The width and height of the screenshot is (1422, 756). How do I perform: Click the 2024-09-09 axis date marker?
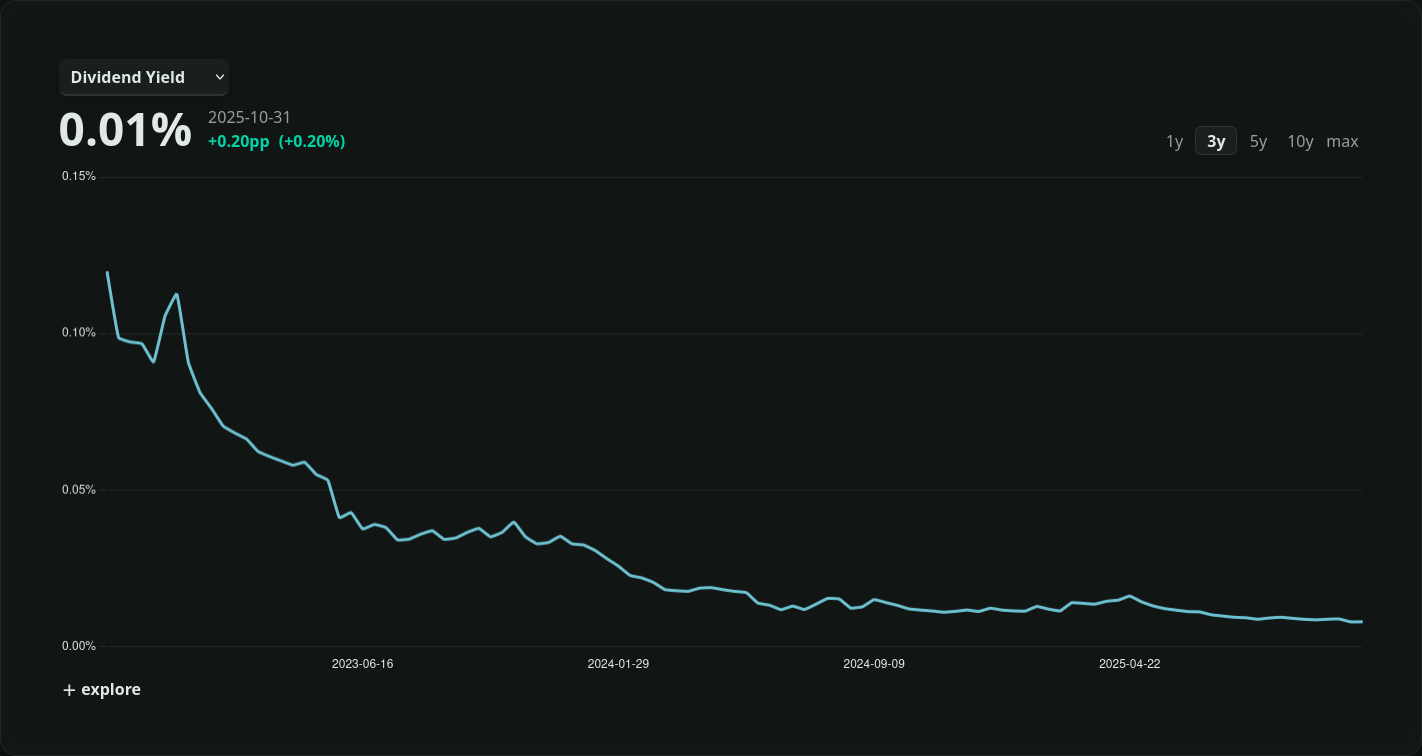pos(874,664)
